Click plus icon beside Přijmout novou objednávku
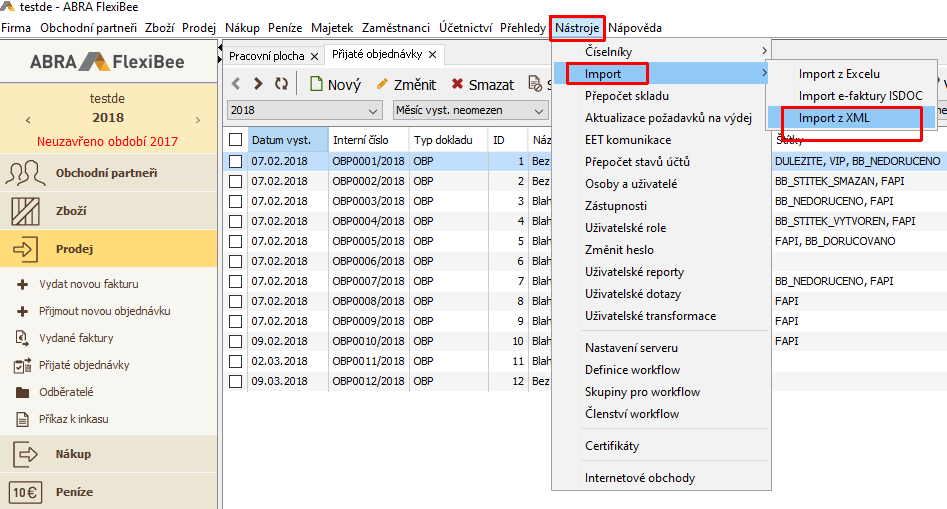Screen dimensions: 947x509 22,312
